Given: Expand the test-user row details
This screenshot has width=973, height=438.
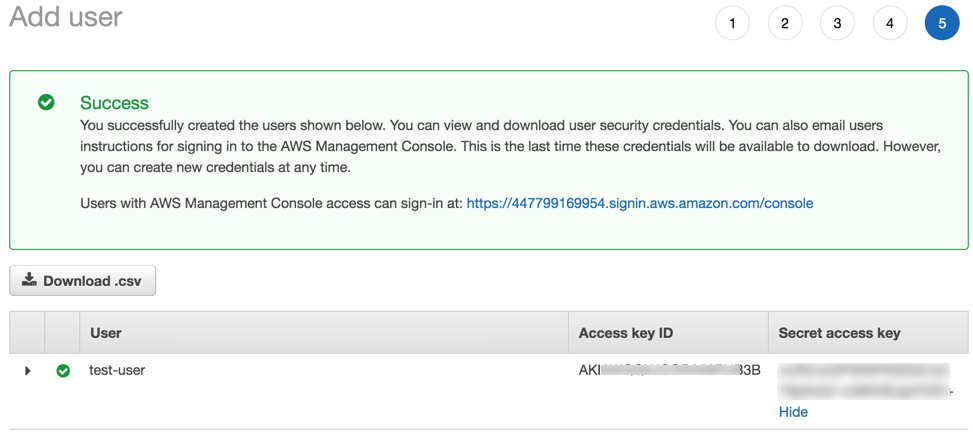Looking at the screenshot, I should (28, 371).
